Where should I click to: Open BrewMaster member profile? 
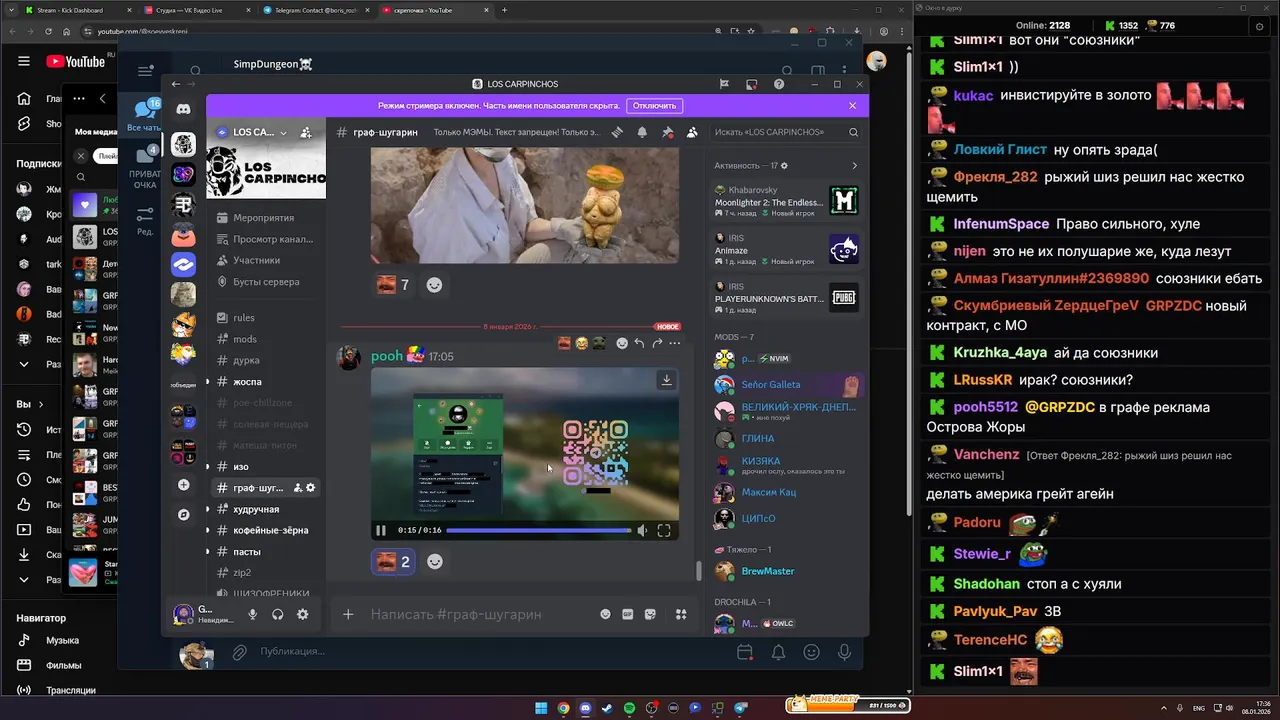pos(787,571)
